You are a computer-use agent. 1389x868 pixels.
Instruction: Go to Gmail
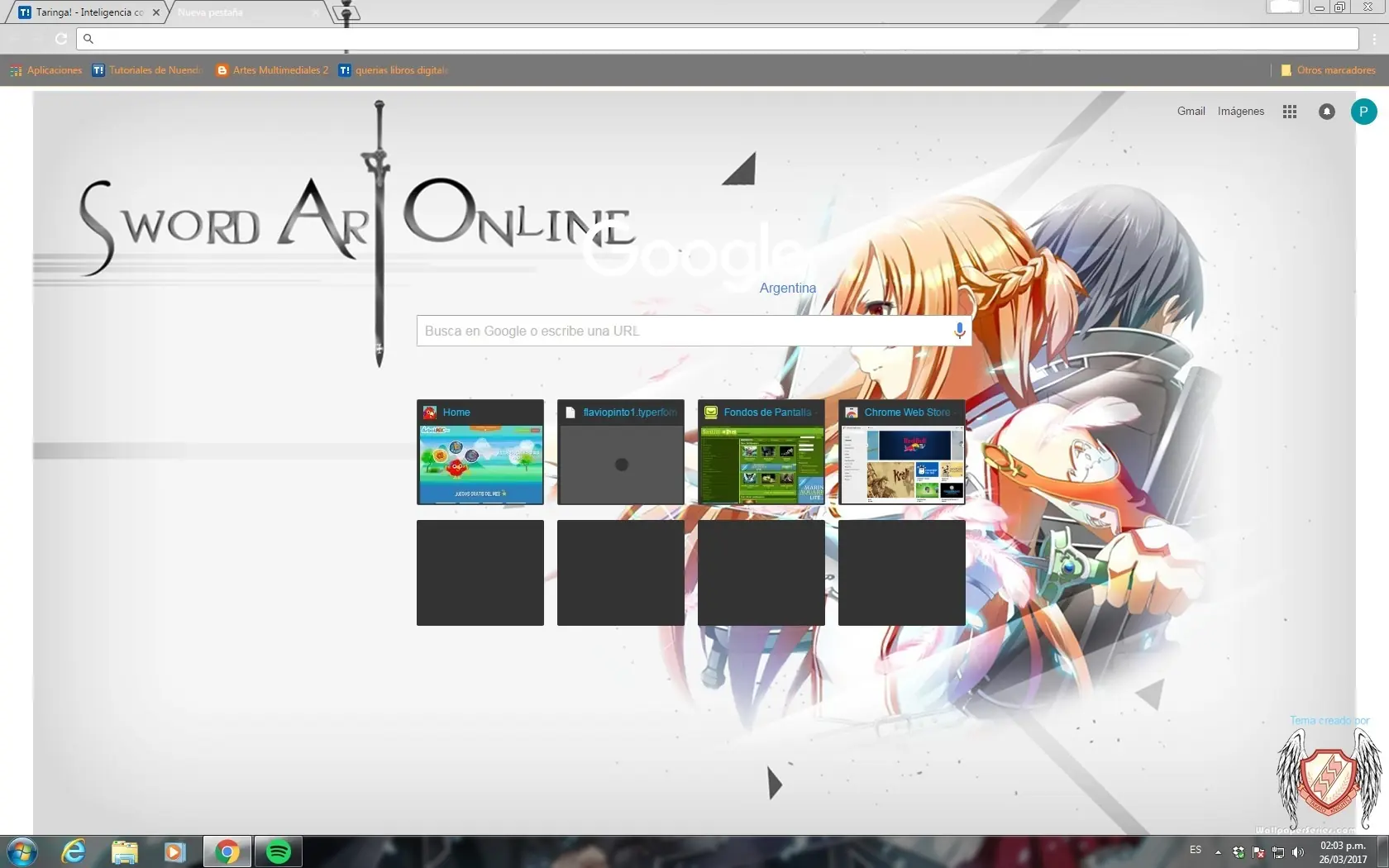pyautogui.click(x=1191, y=111)
